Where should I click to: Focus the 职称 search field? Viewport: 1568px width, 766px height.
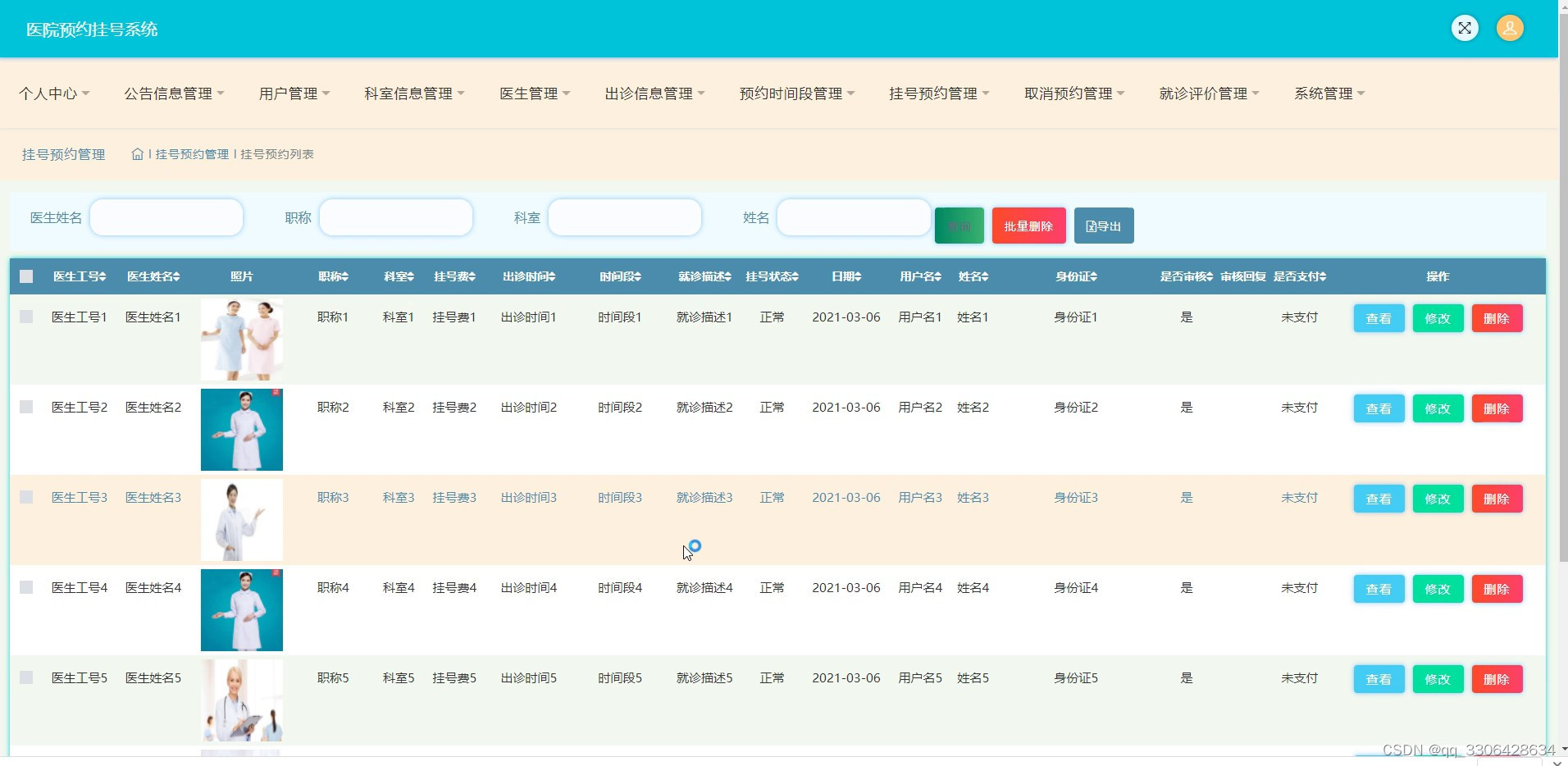(x=396, y=217)
